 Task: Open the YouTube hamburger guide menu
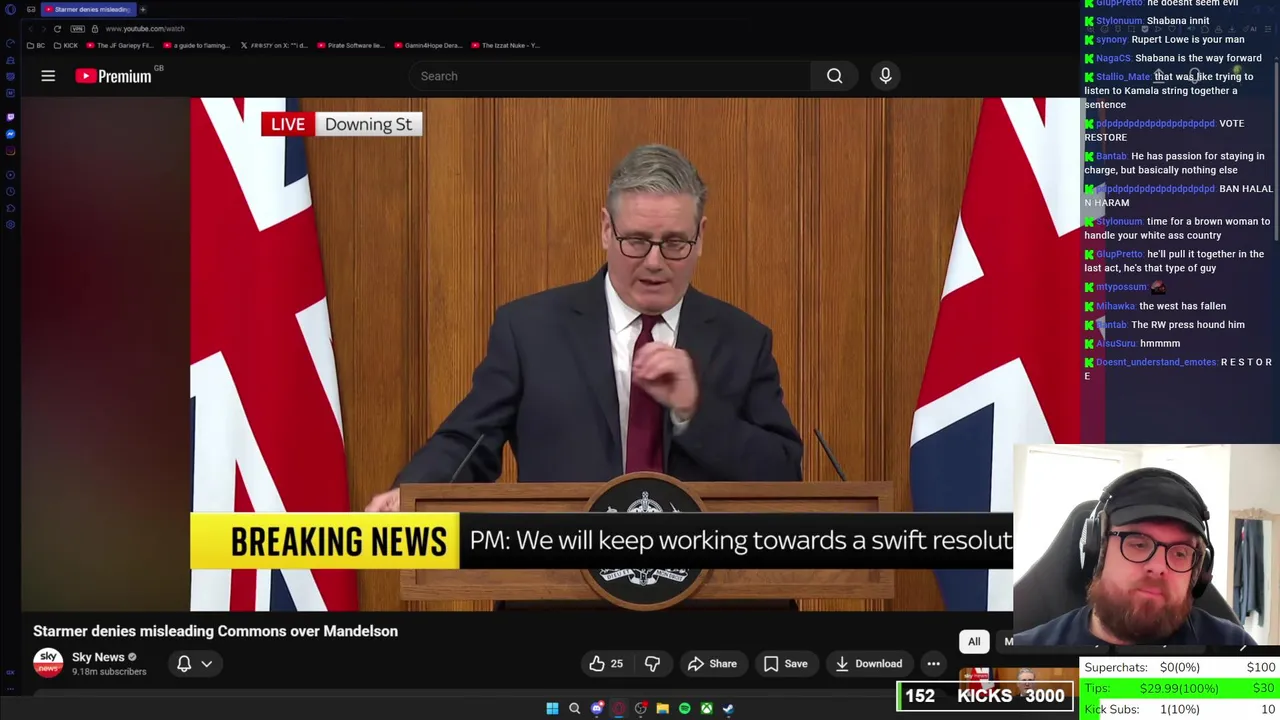pos(48,76)
